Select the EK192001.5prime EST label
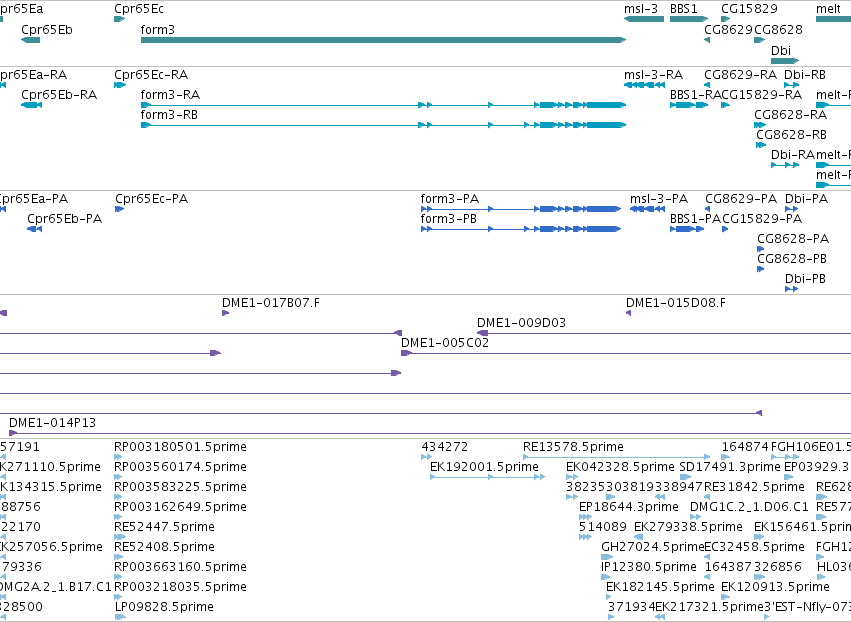Viewport: 851px width, 622px height. point(484,467)
